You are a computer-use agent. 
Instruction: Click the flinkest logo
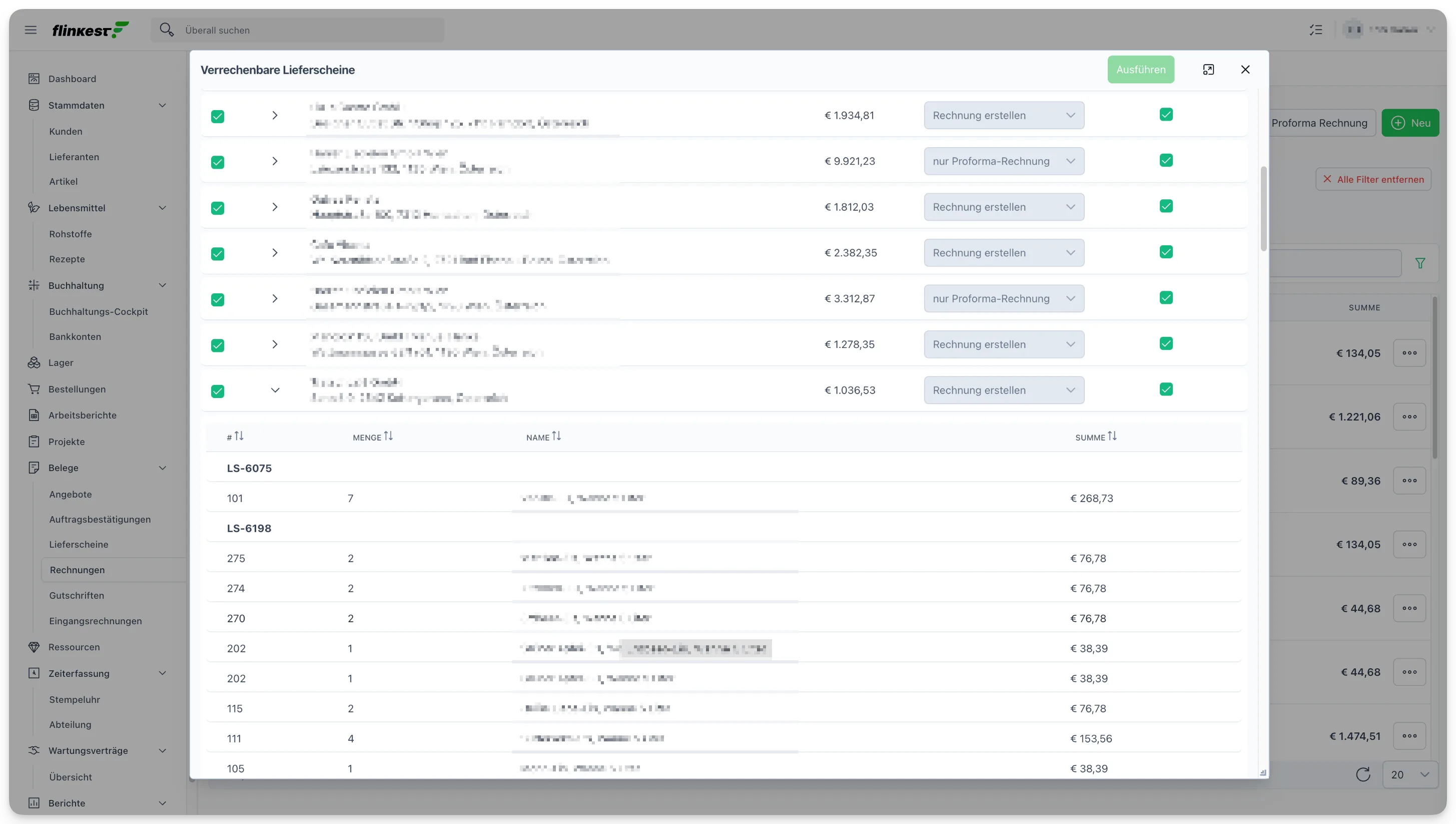pos(91,30)
